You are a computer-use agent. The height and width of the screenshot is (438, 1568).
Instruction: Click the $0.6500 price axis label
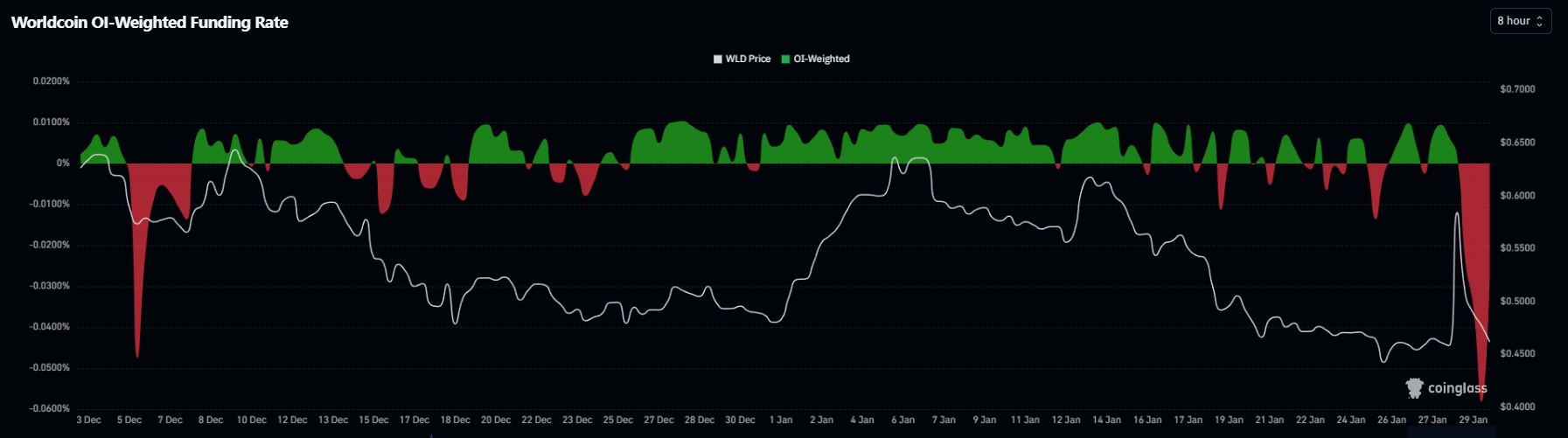[x=1517, y=143]
